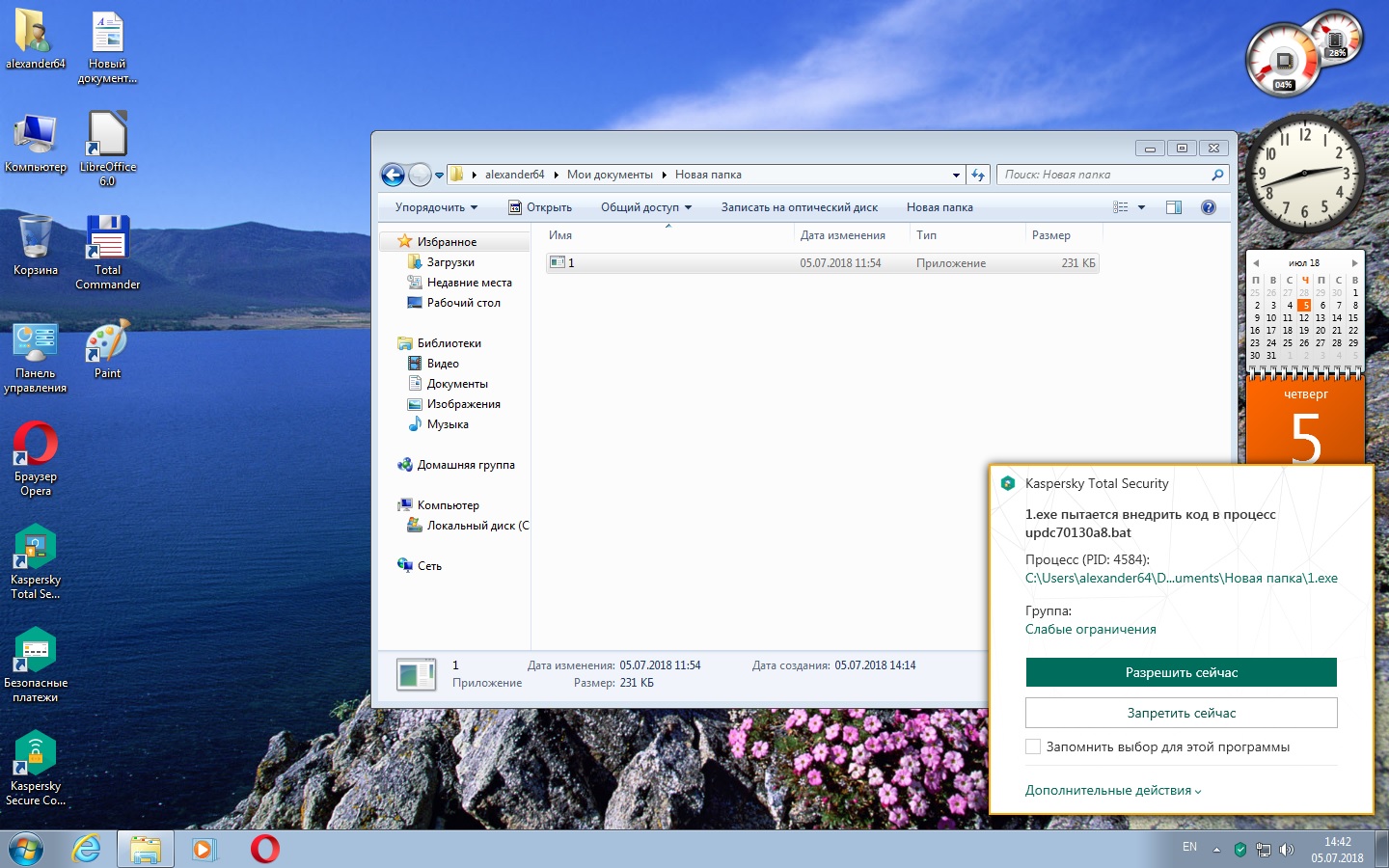Open the view options dropdown arrow
This screenshot has width=1389, height=868.
[1141, 207]
